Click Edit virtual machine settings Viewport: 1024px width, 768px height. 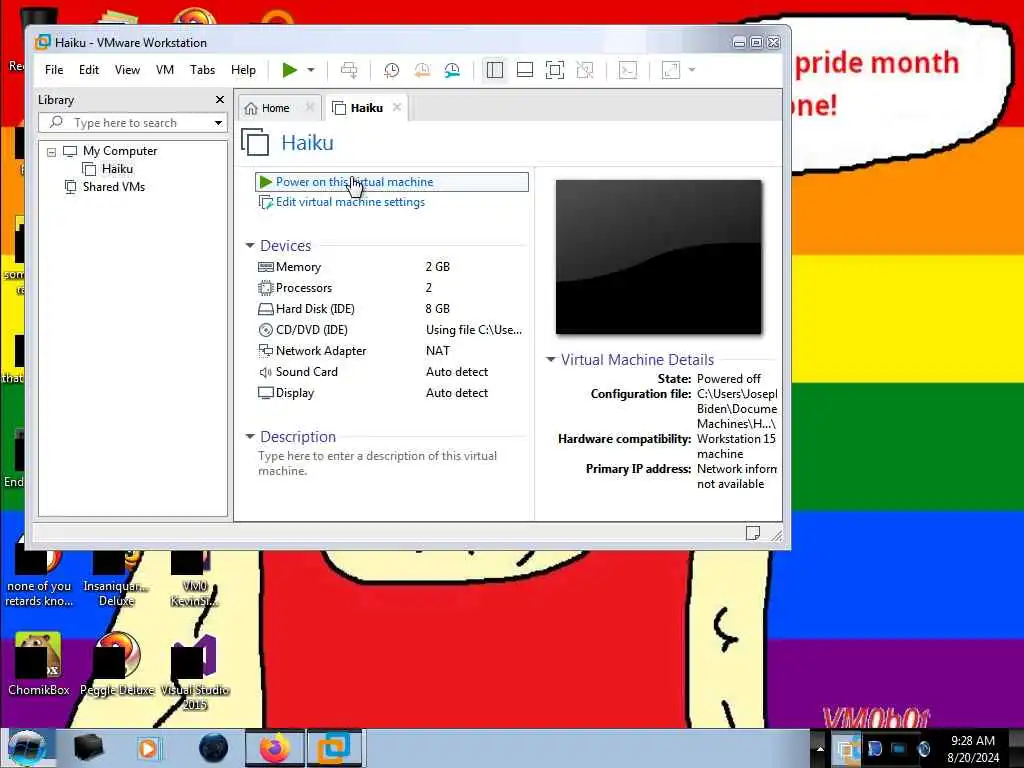click(x=350, y=202)
